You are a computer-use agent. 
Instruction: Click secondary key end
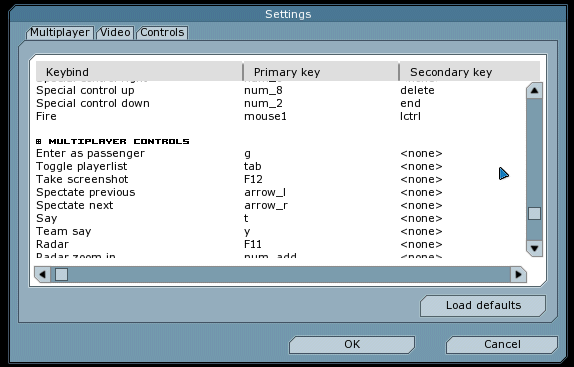click(410, 103)
